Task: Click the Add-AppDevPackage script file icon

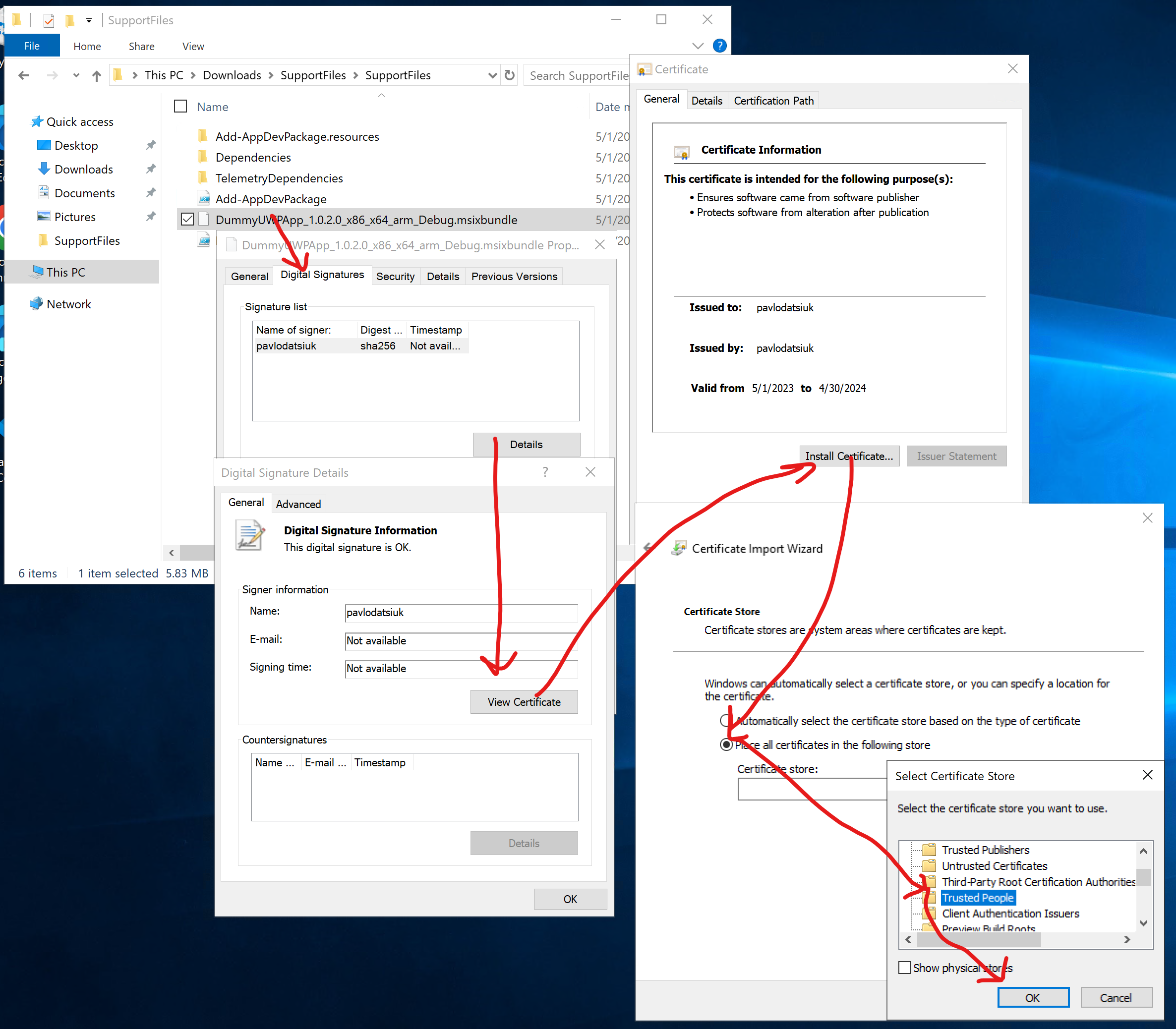Action: (x=203, y=199)
